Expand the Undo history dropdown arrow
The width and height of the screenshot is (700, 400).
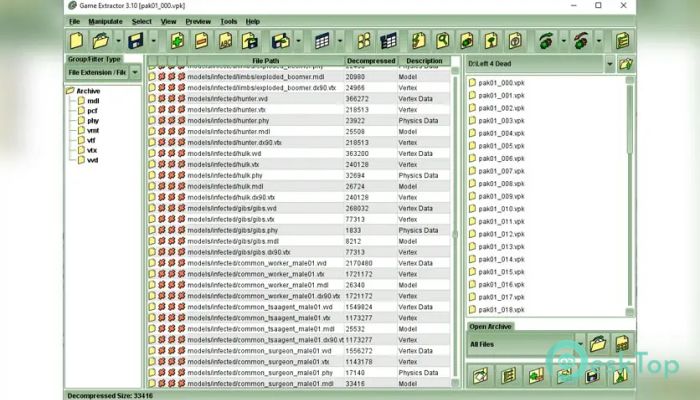[x=563, y=41]
